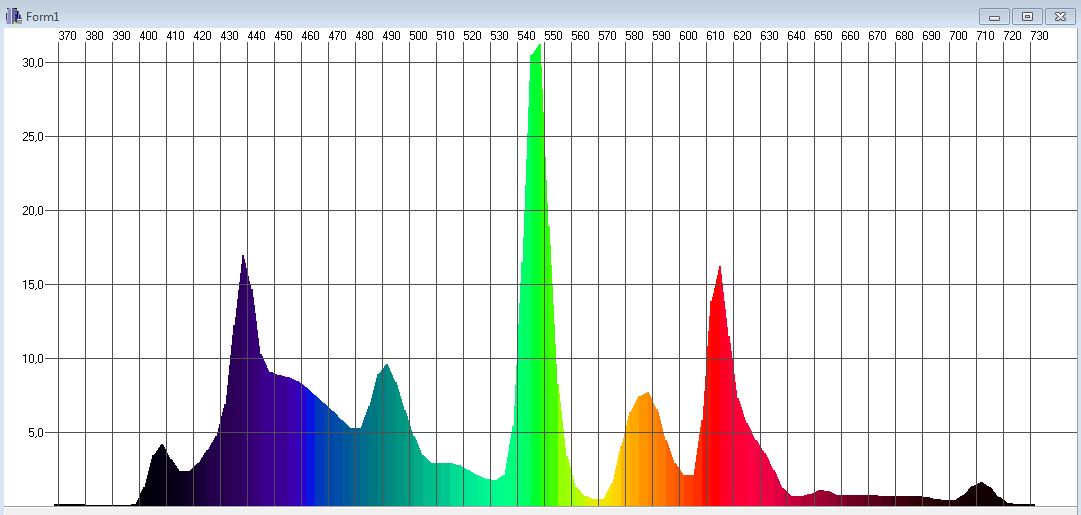Click the 370 wavelength label
The width and height of the screenshot is (1081, 515).
[67, 36]
